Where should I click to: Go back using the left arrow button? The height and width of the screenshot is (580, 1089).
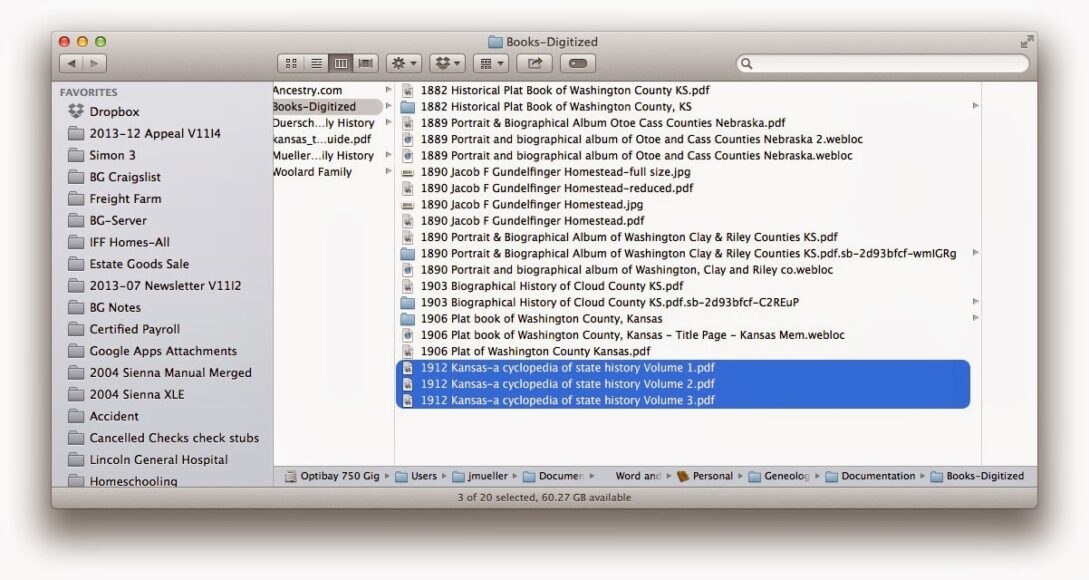click(x=72, y=63)
